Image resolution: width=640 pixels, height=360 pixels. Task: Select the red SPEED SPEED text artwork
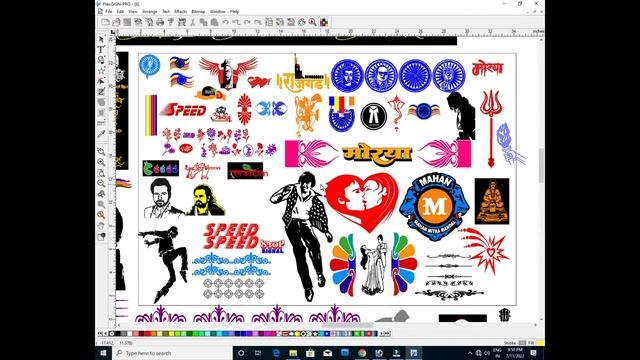(231, 236)
